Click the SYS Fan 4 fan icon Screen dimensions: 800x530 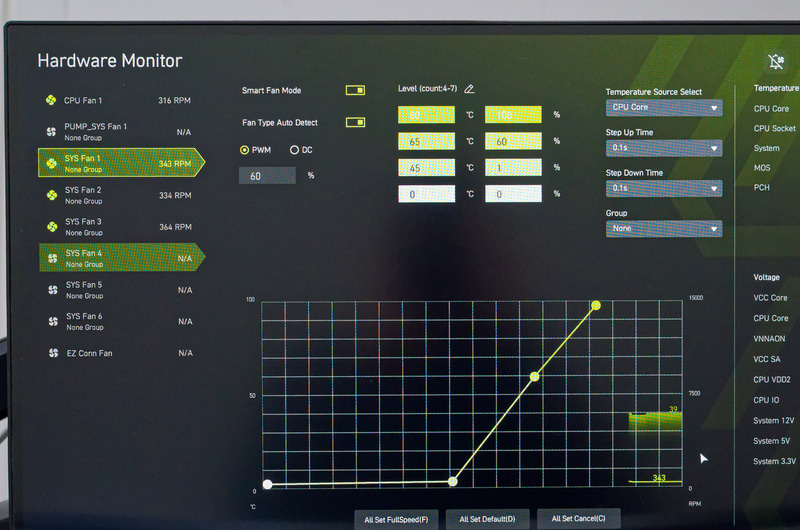point(53,258)
